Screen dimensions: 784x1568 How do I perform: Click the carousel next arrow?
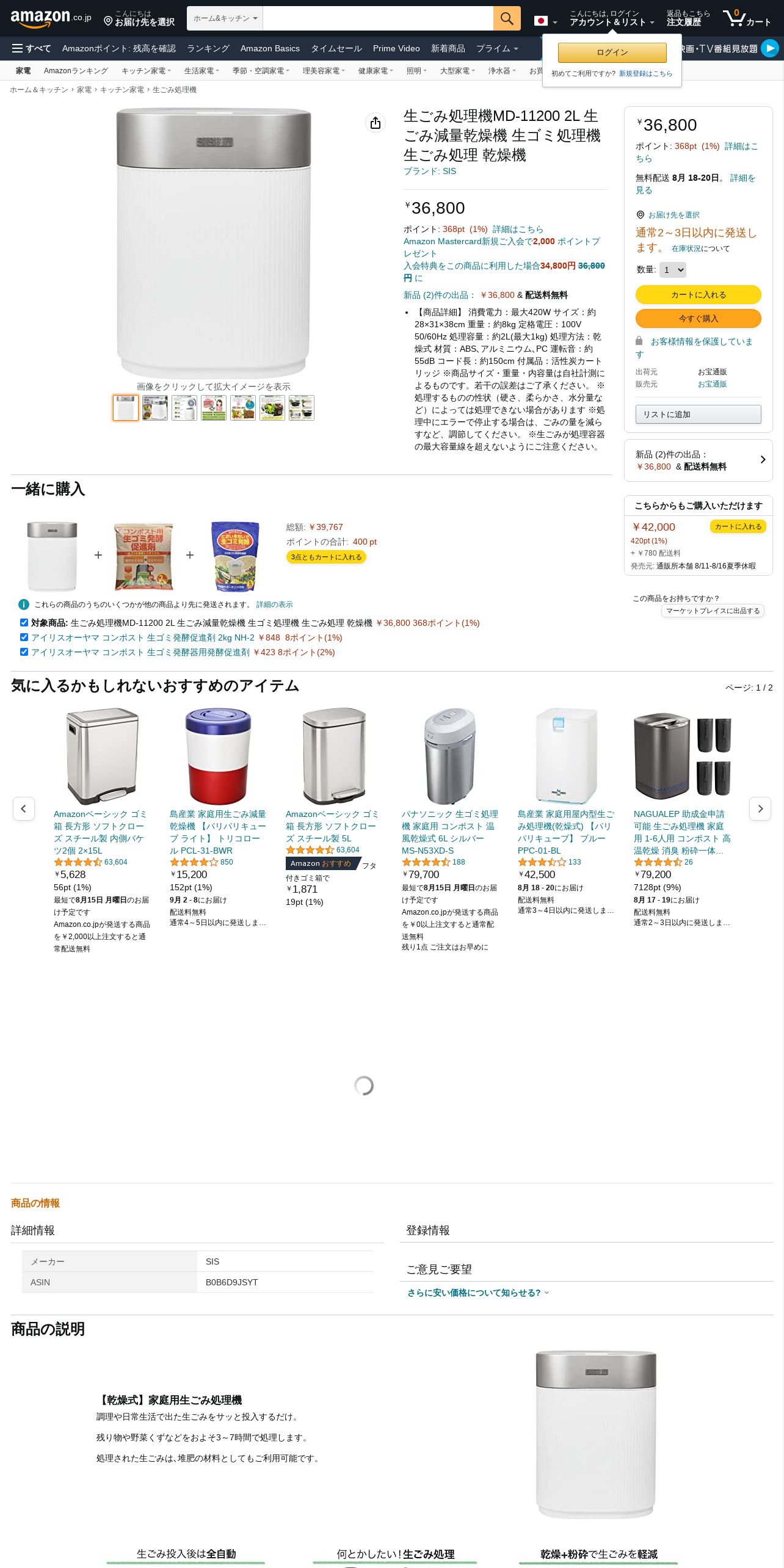click(x=760, y=808)
